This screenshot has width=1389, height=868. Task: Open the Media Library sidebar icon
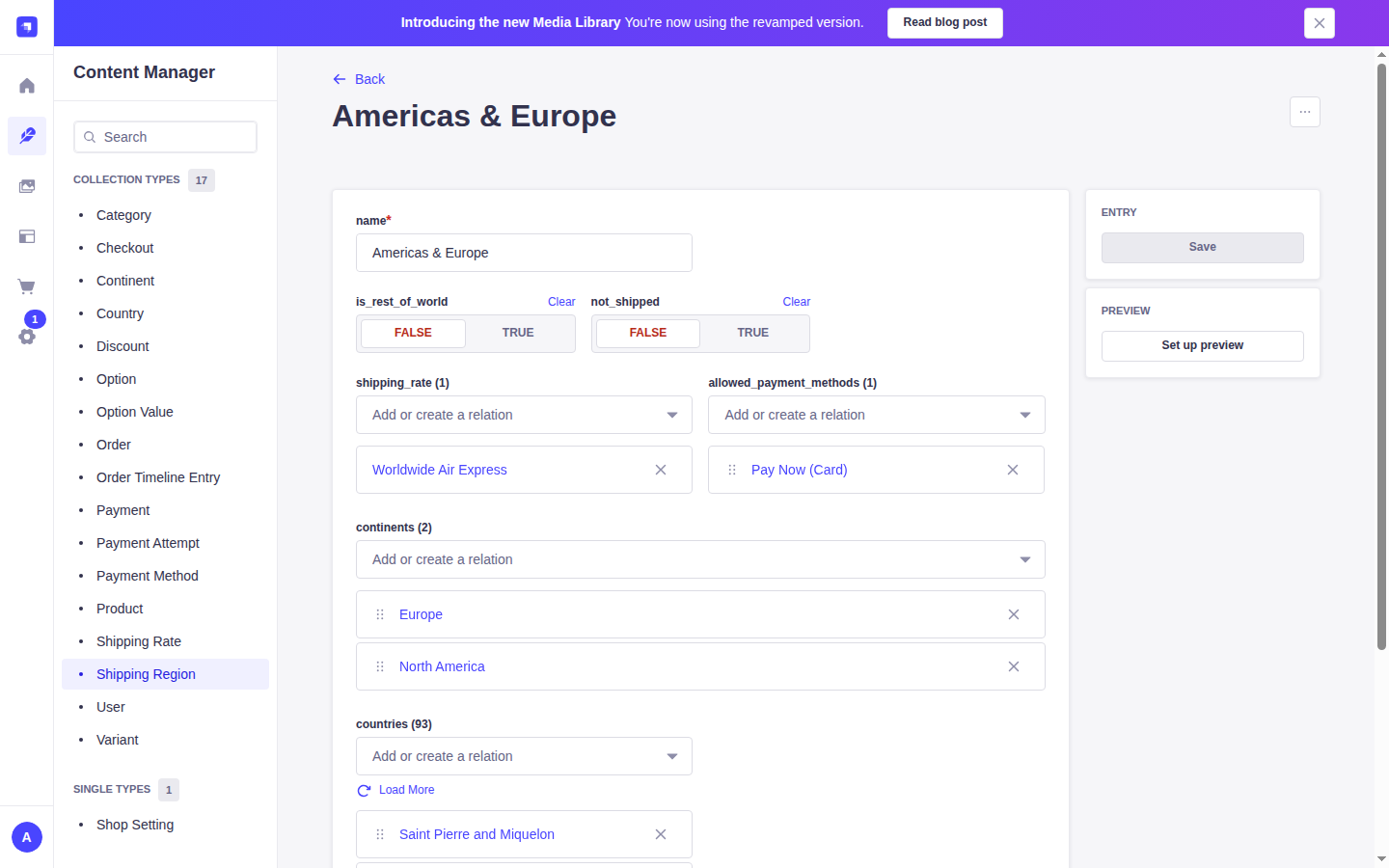(x=27, y=186)
